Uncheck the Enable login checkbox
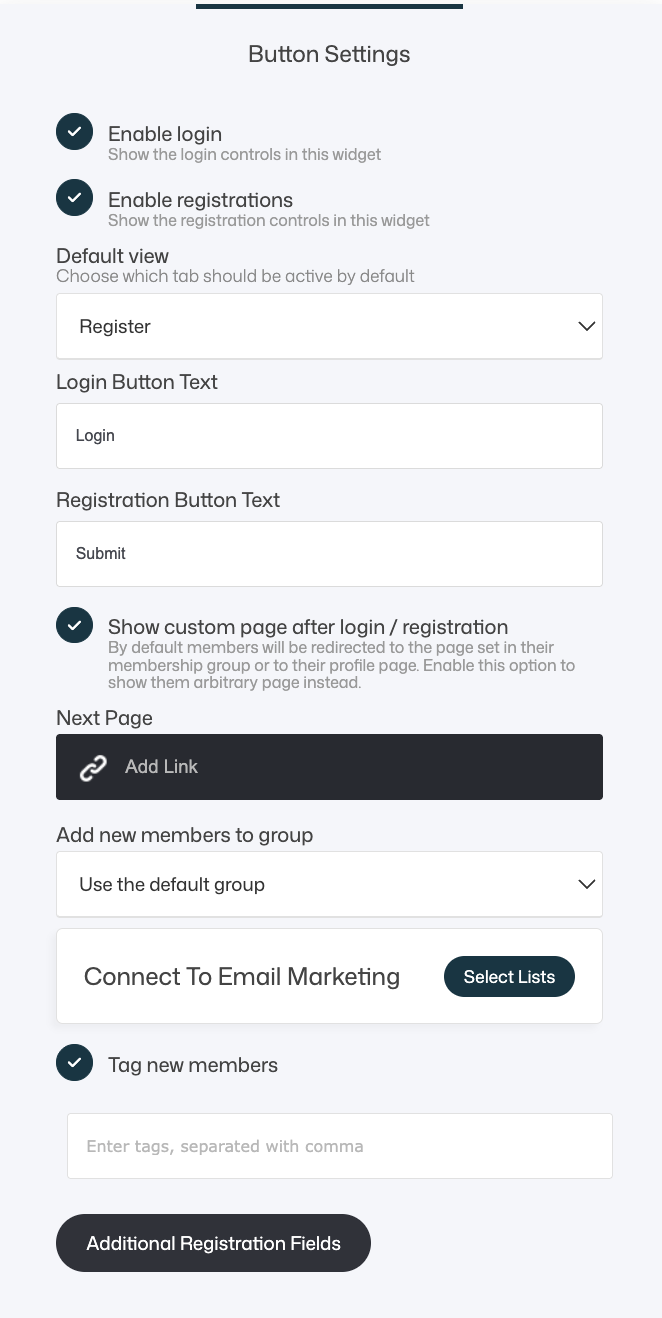Image resolution: width=662 pixels, height=1318 pixels. [74, 132]
